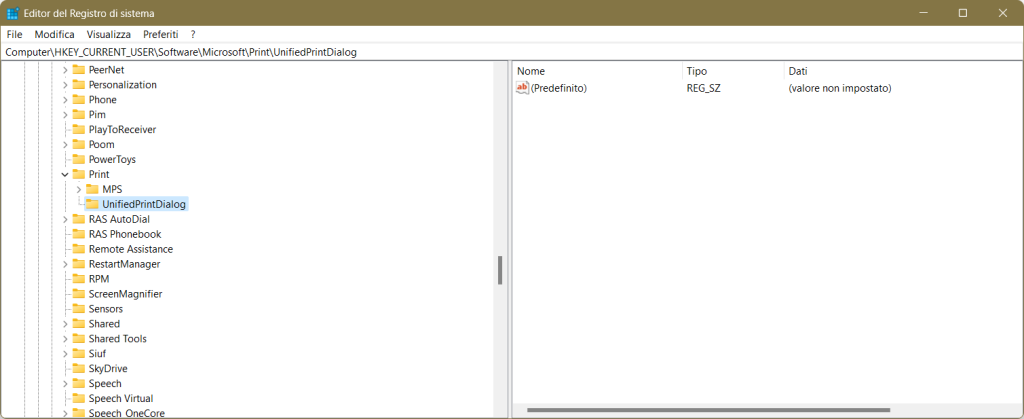Expand the Personalization key chevron

tap(65, 85)
